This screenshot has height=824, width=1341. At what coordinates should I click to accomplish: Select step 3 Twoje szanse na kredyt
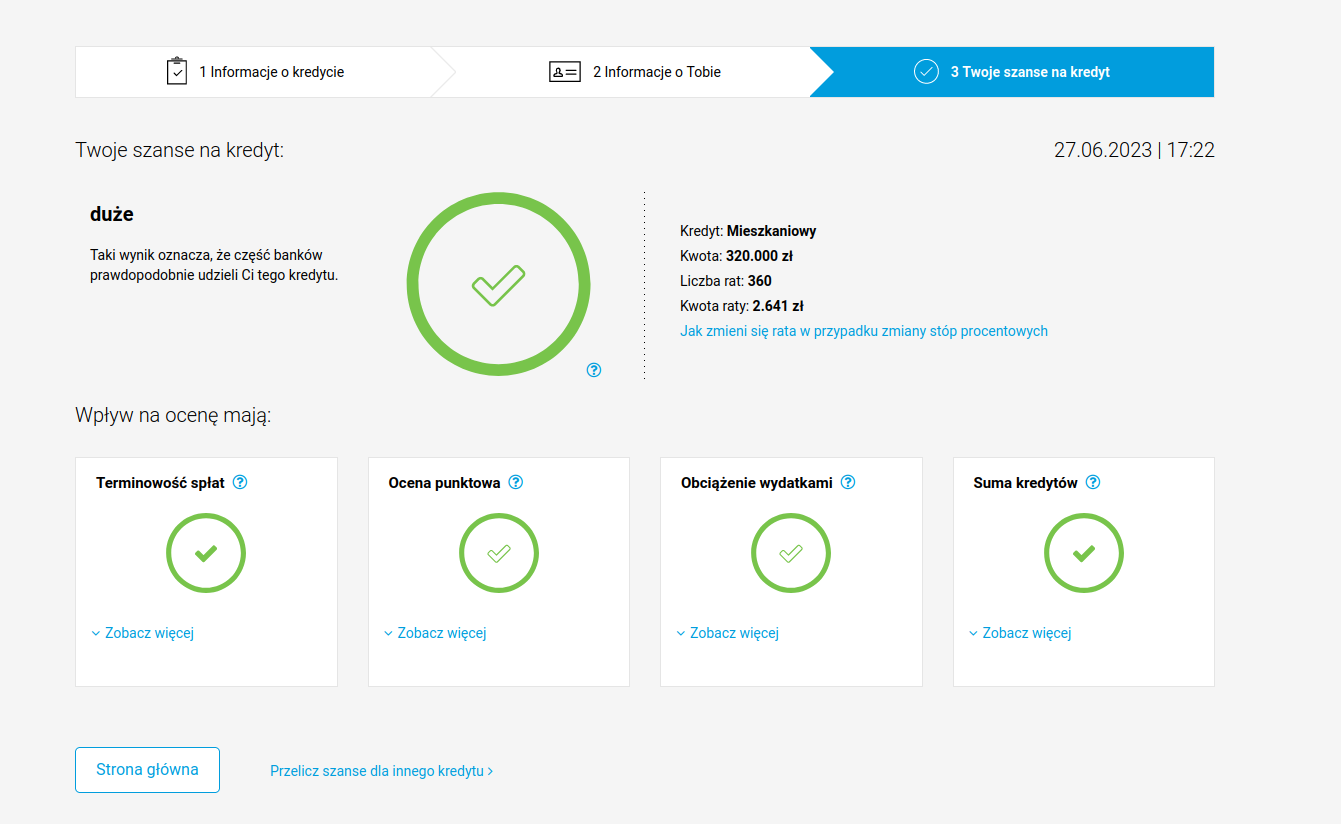pyautogui.click(x=1012, y=72)
